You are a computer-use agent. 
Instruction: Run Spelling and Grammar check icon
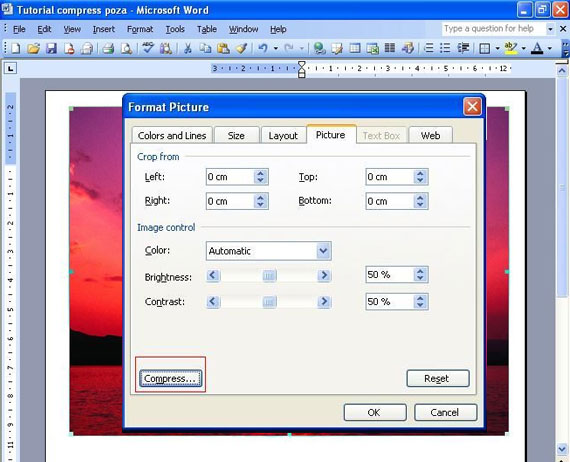148,48
